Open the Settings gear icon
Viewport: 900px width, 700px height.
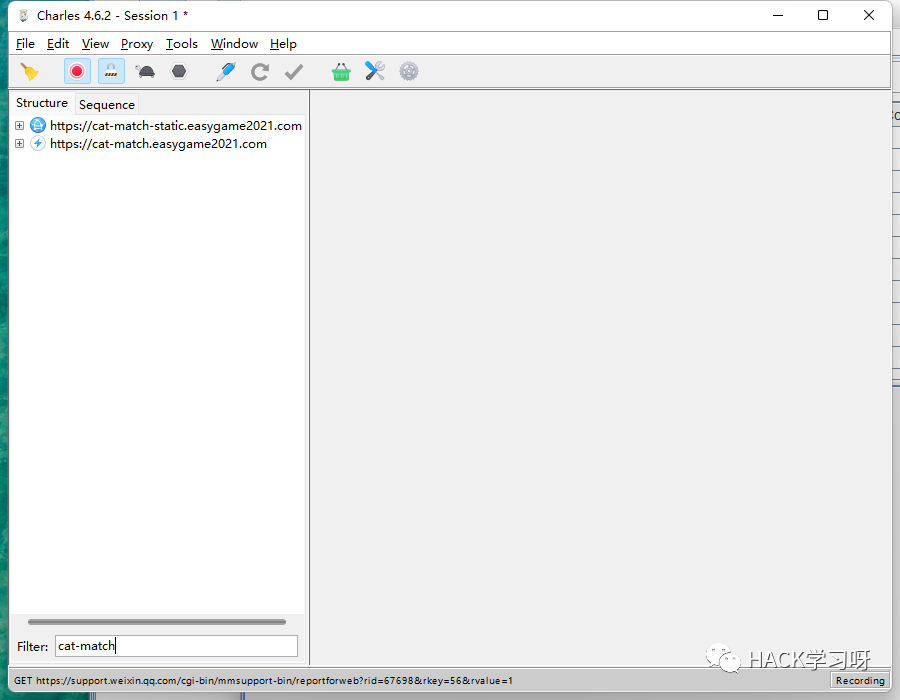point(409,71)
